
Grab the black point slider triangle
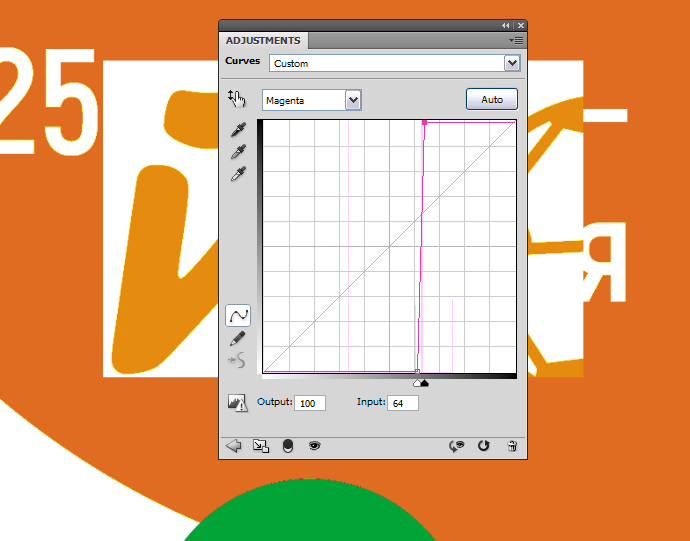[425, 383]
